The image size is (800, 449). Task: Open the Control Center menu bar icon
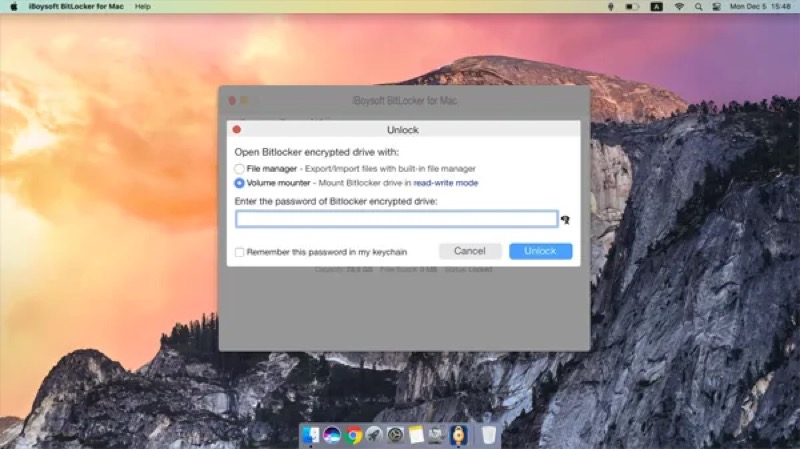point(716,7)
